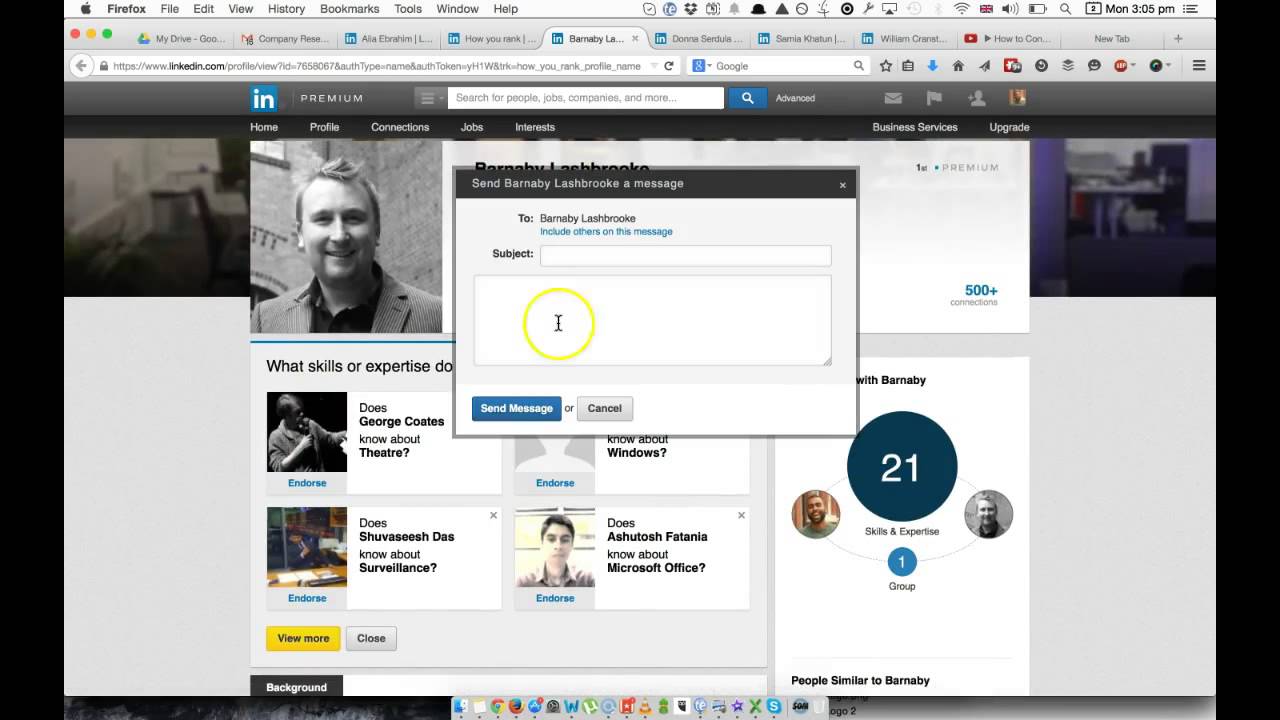Open Spotlight search in menu bar
Image resolution: width=1280 pixels, height=720 pixels.
[x=1065, y=9]
